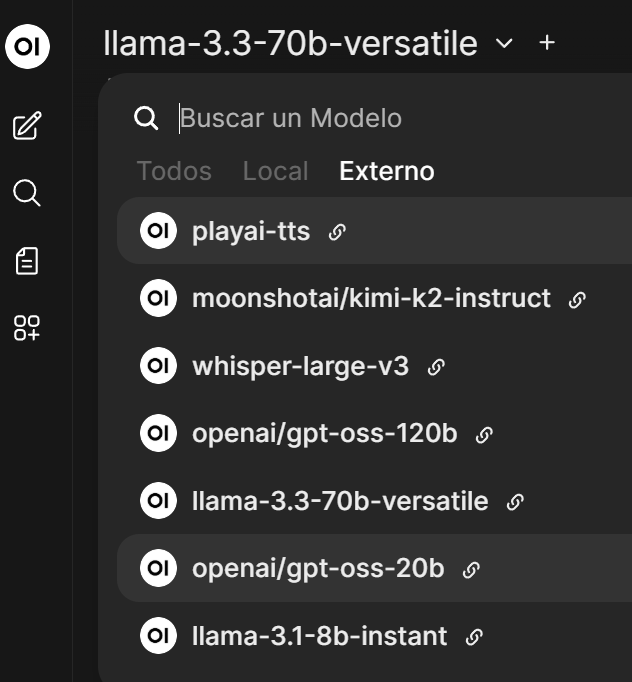Click link icon beside llama-3.1-8b-instant

[475, 637]
